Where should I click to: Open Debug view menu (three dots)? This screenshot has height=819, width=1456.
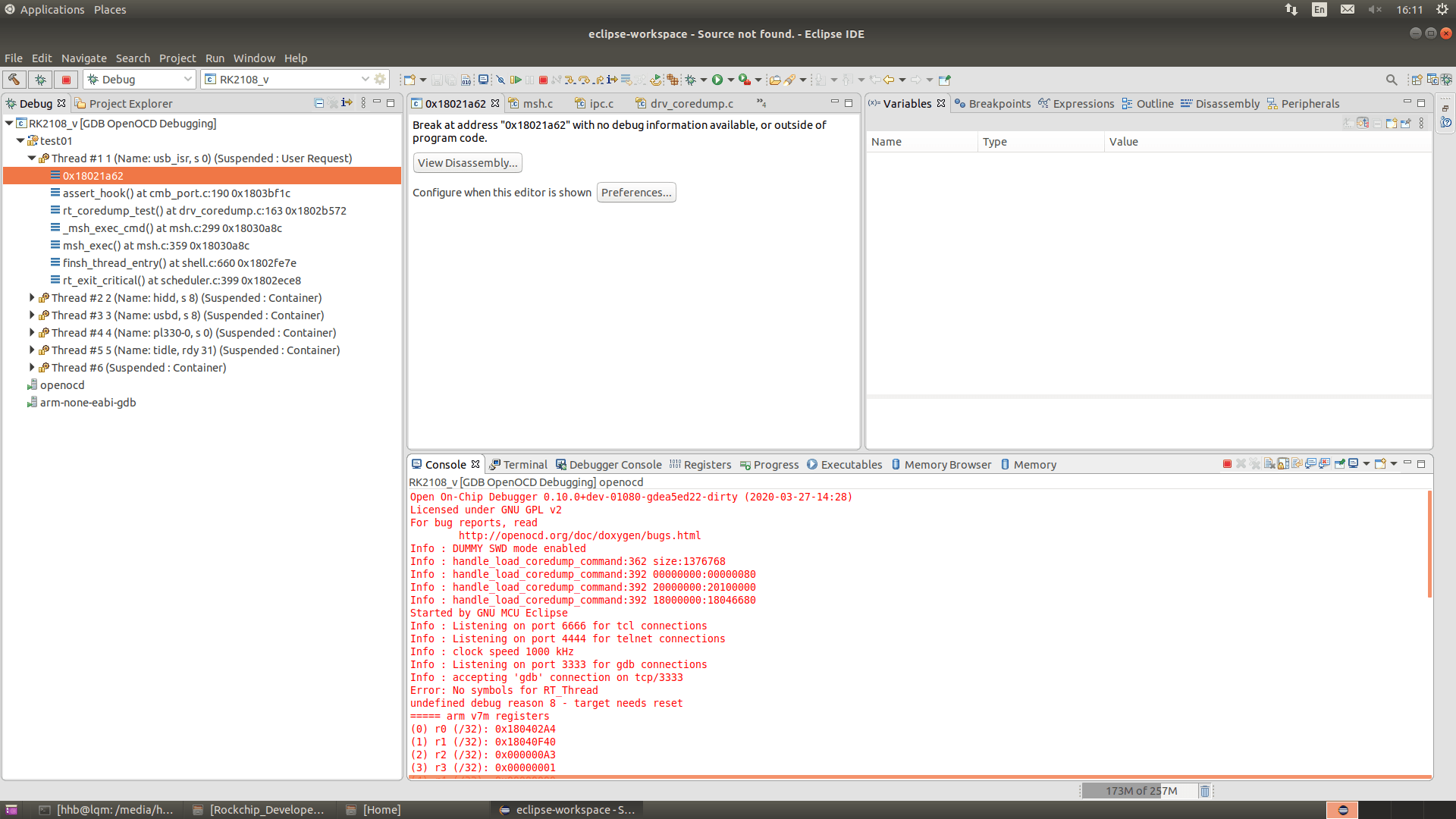pyautogui.click(x=363, y=103)
